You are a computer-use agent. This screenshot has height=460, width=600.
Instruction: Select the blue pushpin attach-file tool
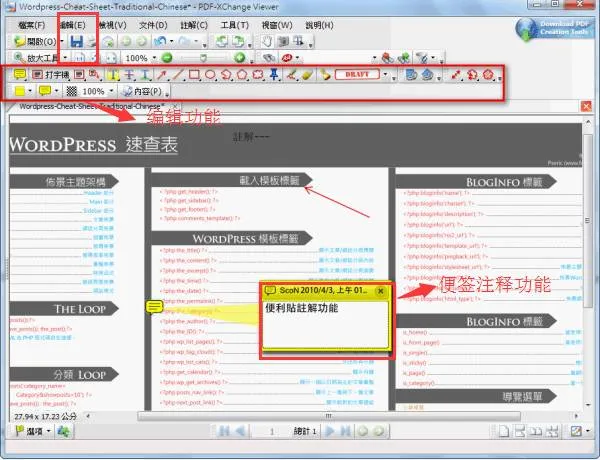coord(274,74)
